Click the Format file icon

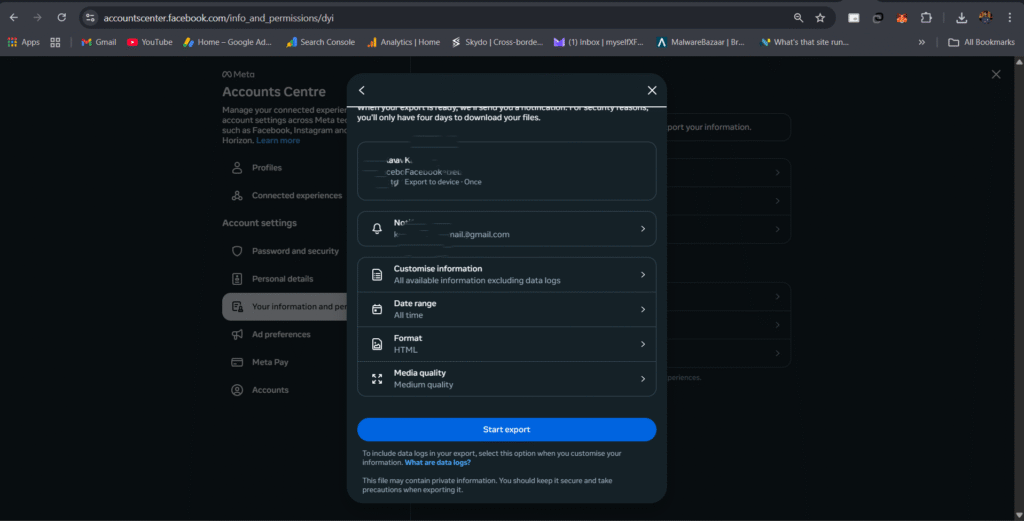377,344
